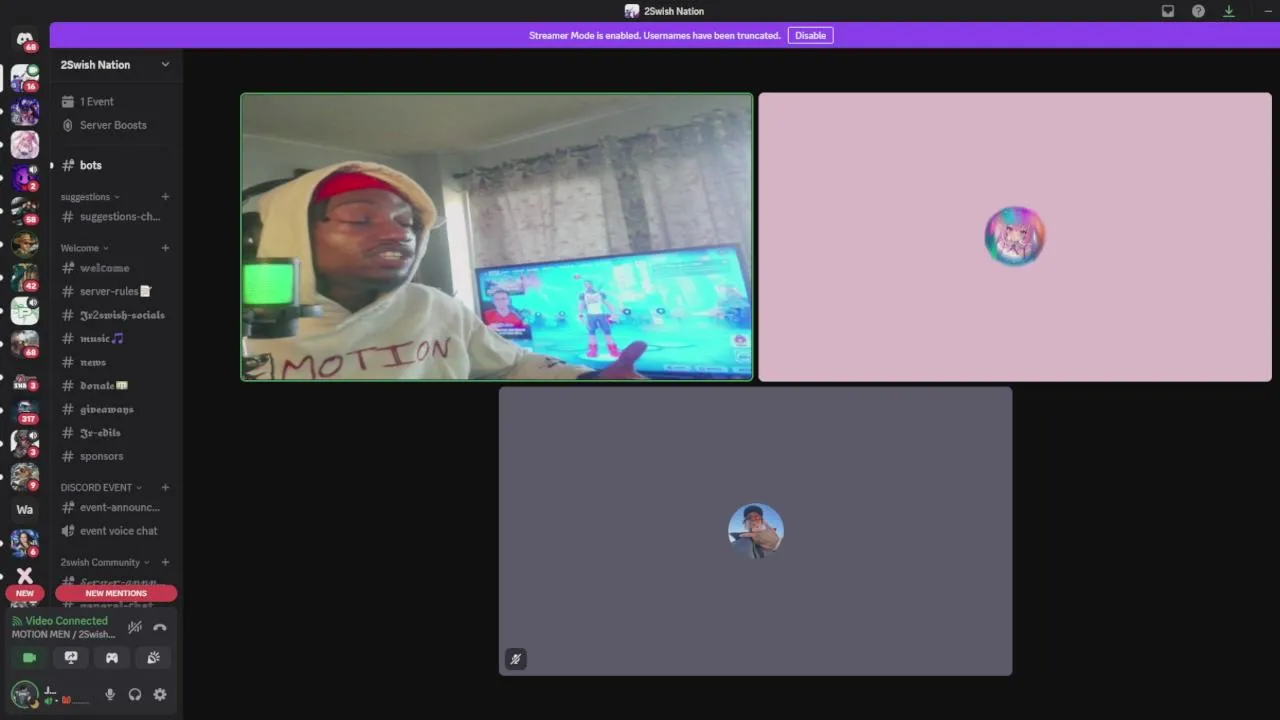
Task: Open user avatar in bottom panel
Action: [x=24, y=694]
